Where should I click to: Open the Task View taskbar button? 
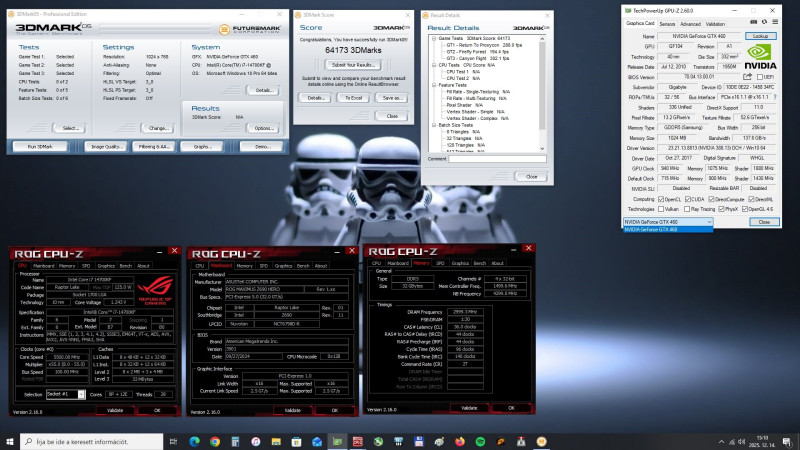pyautogui.click(x=173, y=442)
